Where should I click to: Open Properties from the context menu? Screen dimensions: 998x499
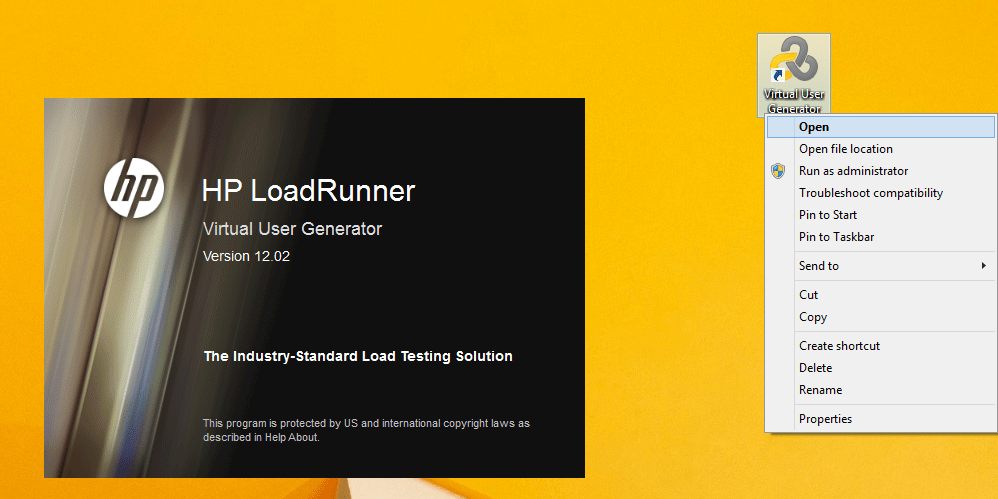pyautogui.click(x=881, y=419)
